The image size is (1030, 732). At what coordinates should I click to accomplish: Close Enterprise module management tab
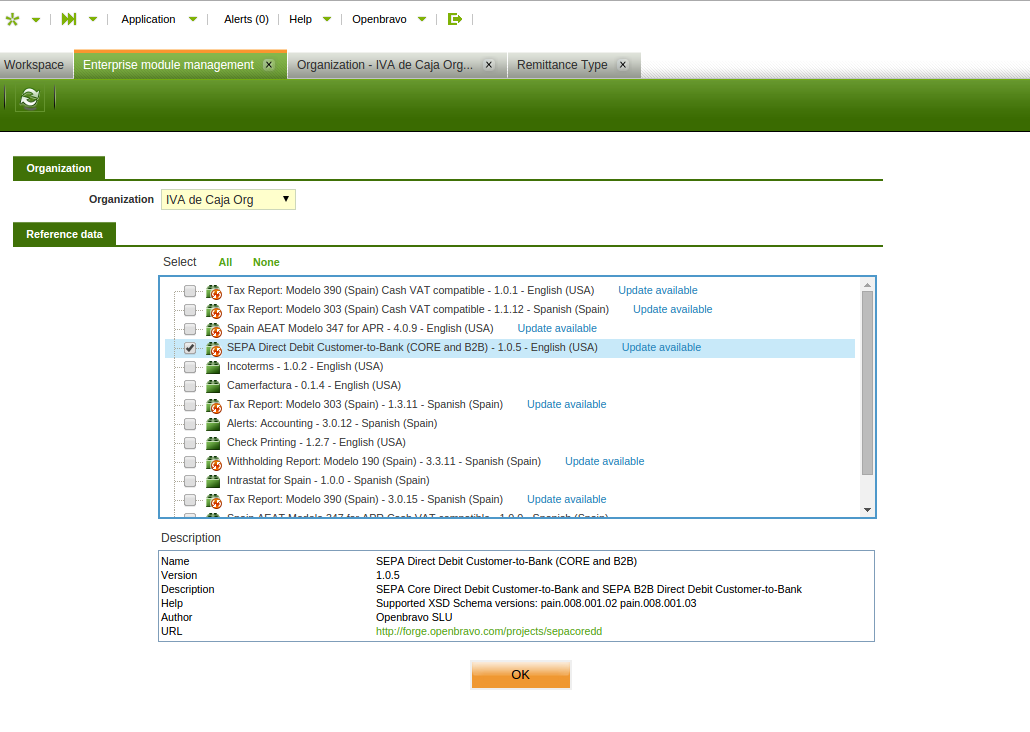[269, 64]
